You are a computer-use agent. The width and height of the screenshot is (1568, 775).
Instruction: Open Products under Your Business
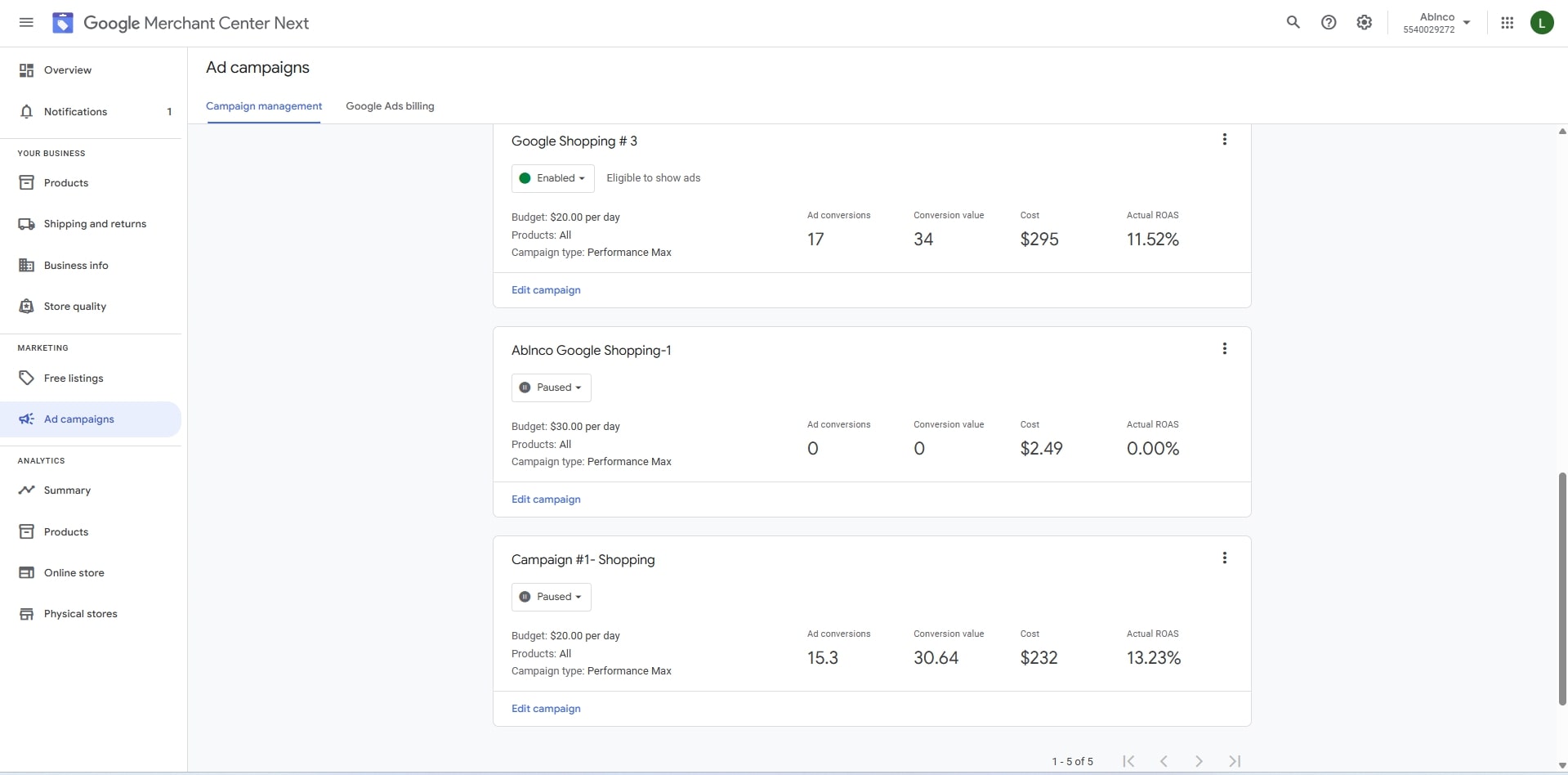pyautogui.click(x=91, y=183)
